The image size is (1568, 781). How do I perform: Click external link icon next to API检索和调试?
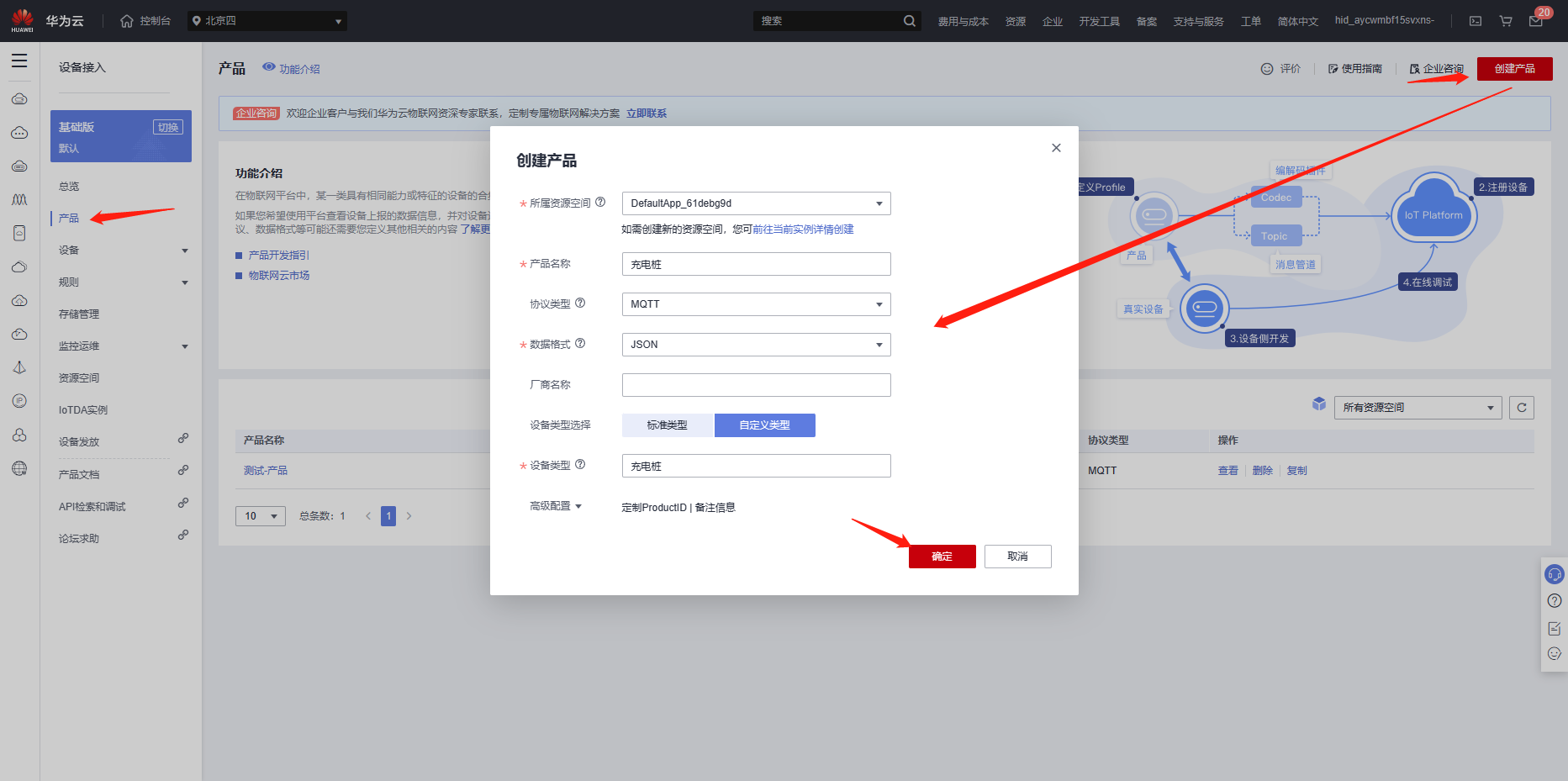(183, 503)
